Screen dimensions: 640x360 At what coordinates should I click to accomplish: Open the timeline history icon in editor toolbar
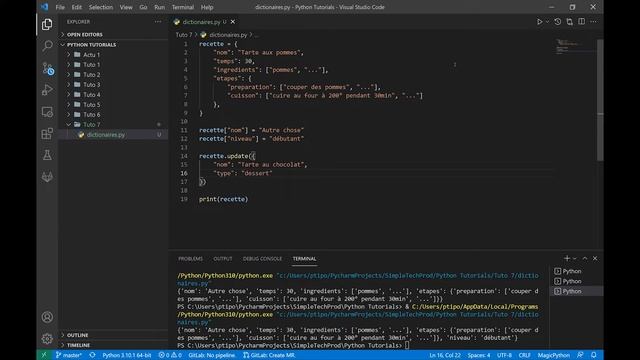558,22
